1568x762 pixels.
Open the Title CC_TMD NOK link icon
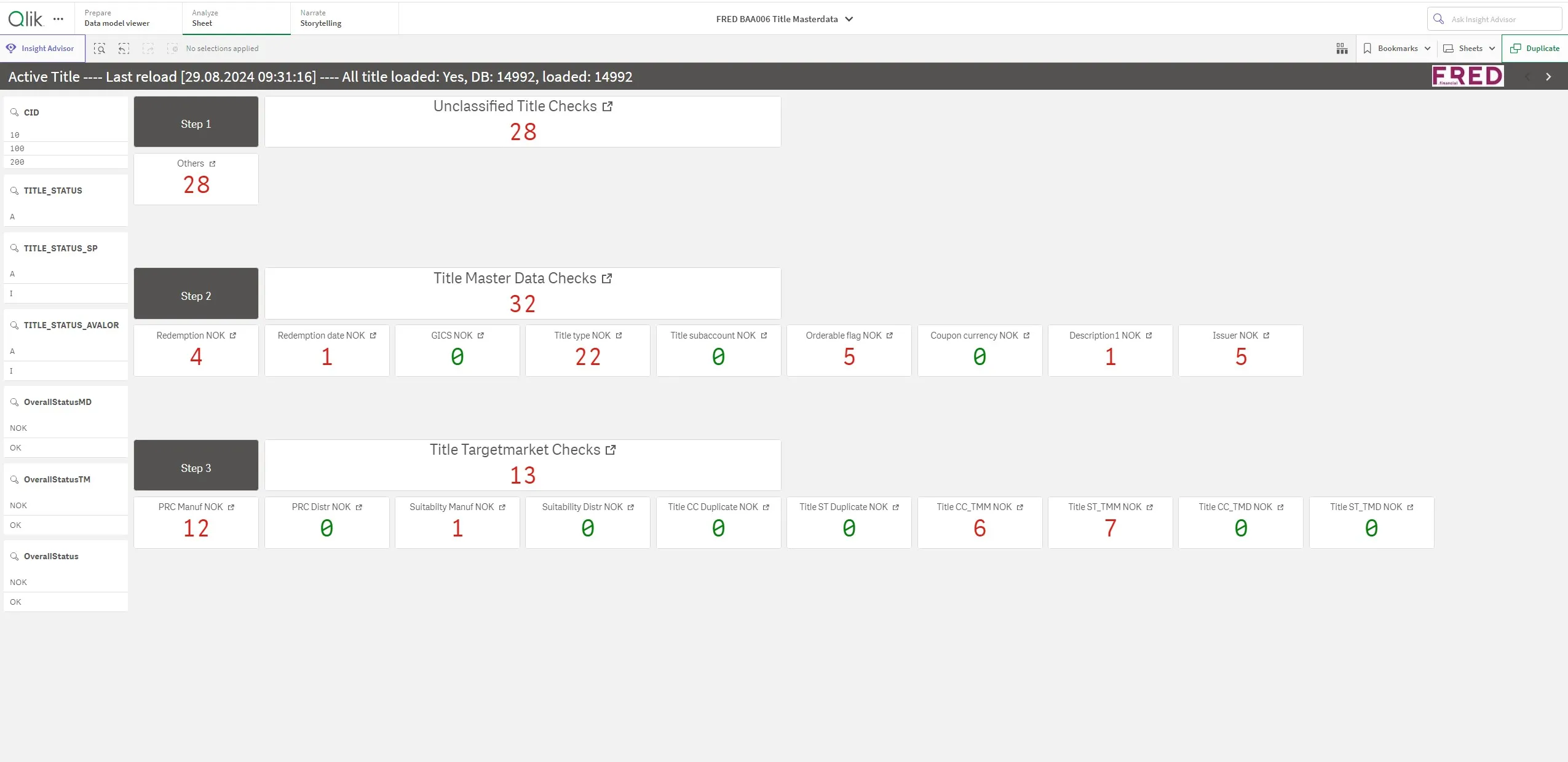[x=1281, y=507]
